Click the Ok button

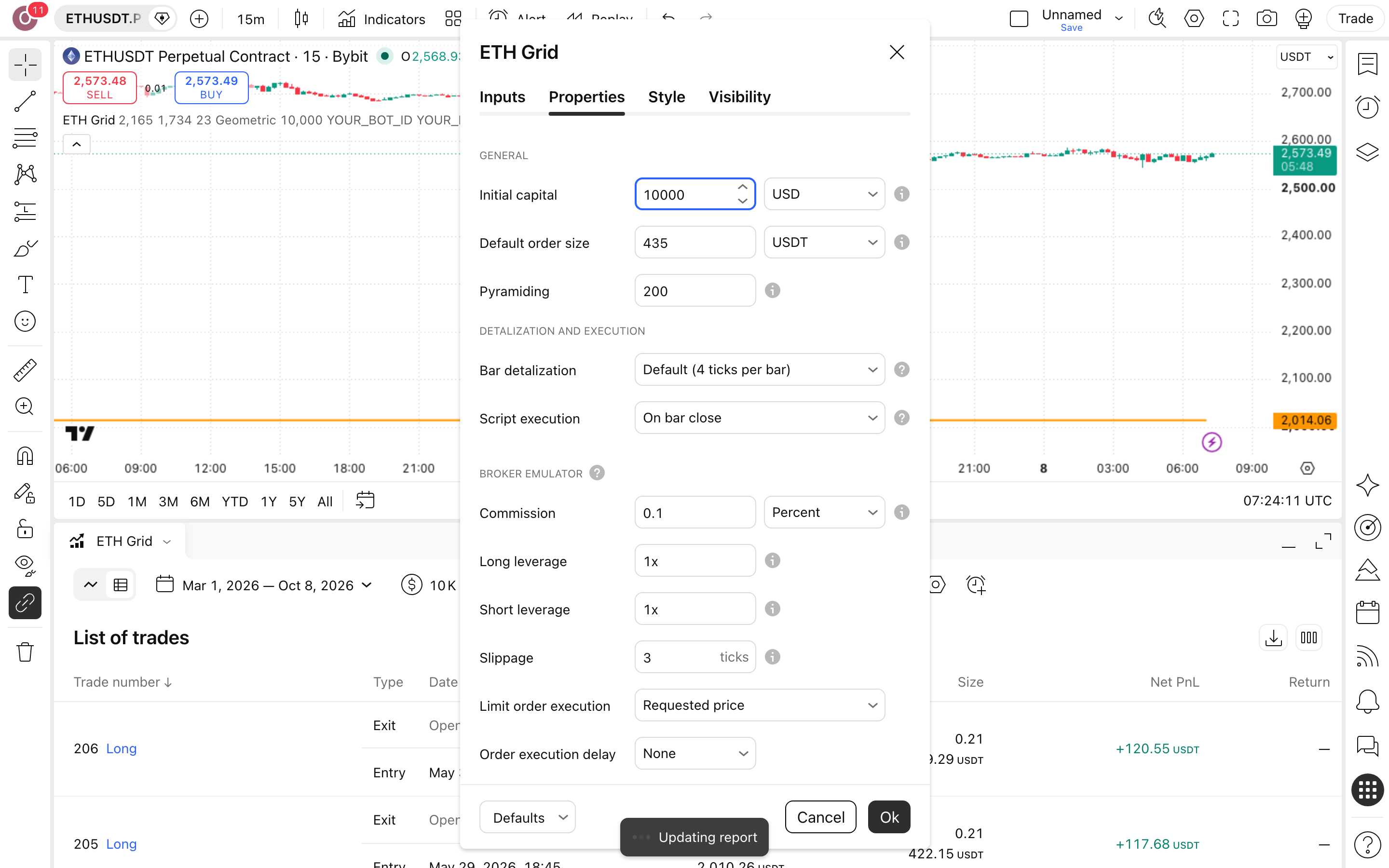pyautogui.click(x=889, y=817)
